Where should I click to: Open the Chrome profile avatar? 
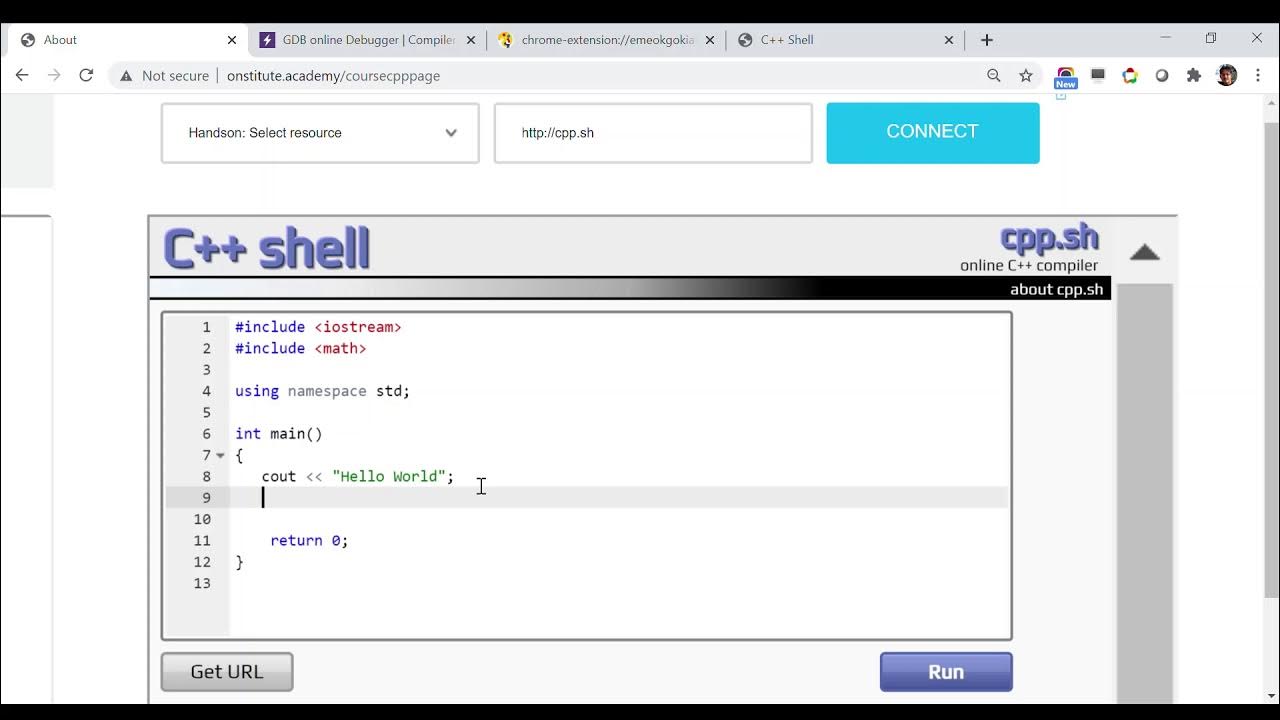(x=1227, y=75)
